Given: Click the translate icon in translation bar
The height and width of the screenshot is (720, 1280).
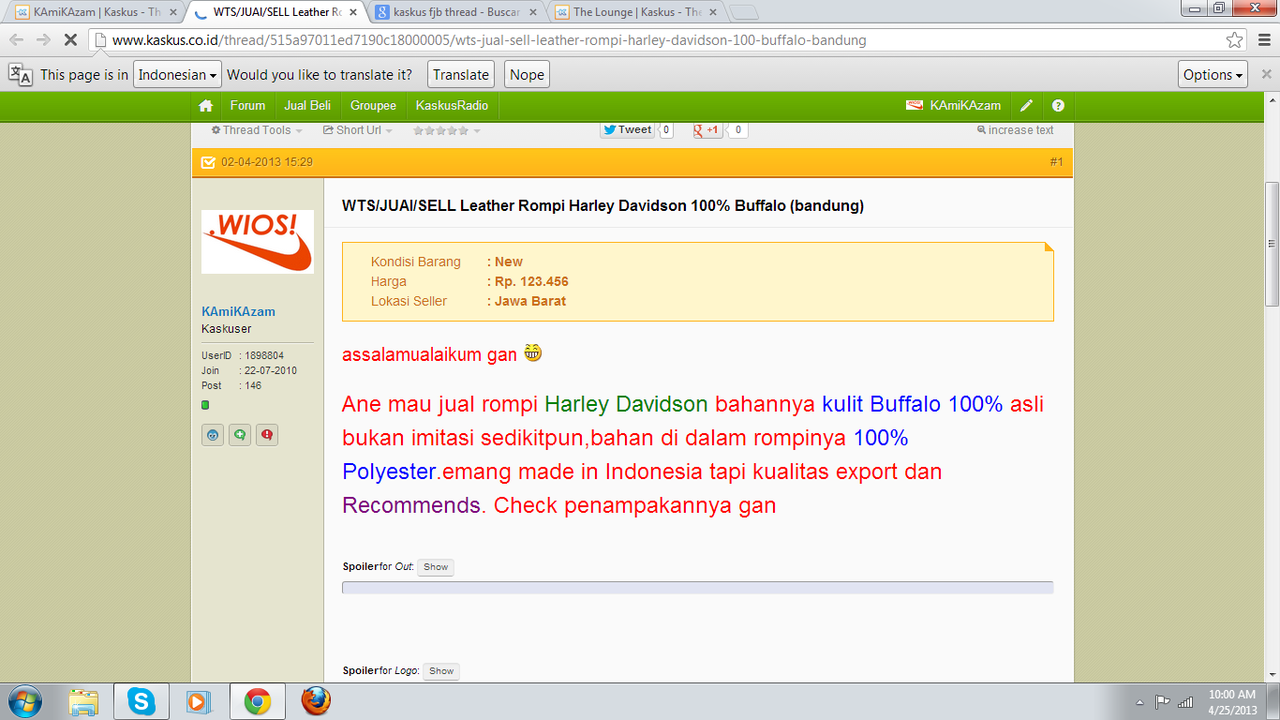Looking at the screenshot, I should 20,75.
